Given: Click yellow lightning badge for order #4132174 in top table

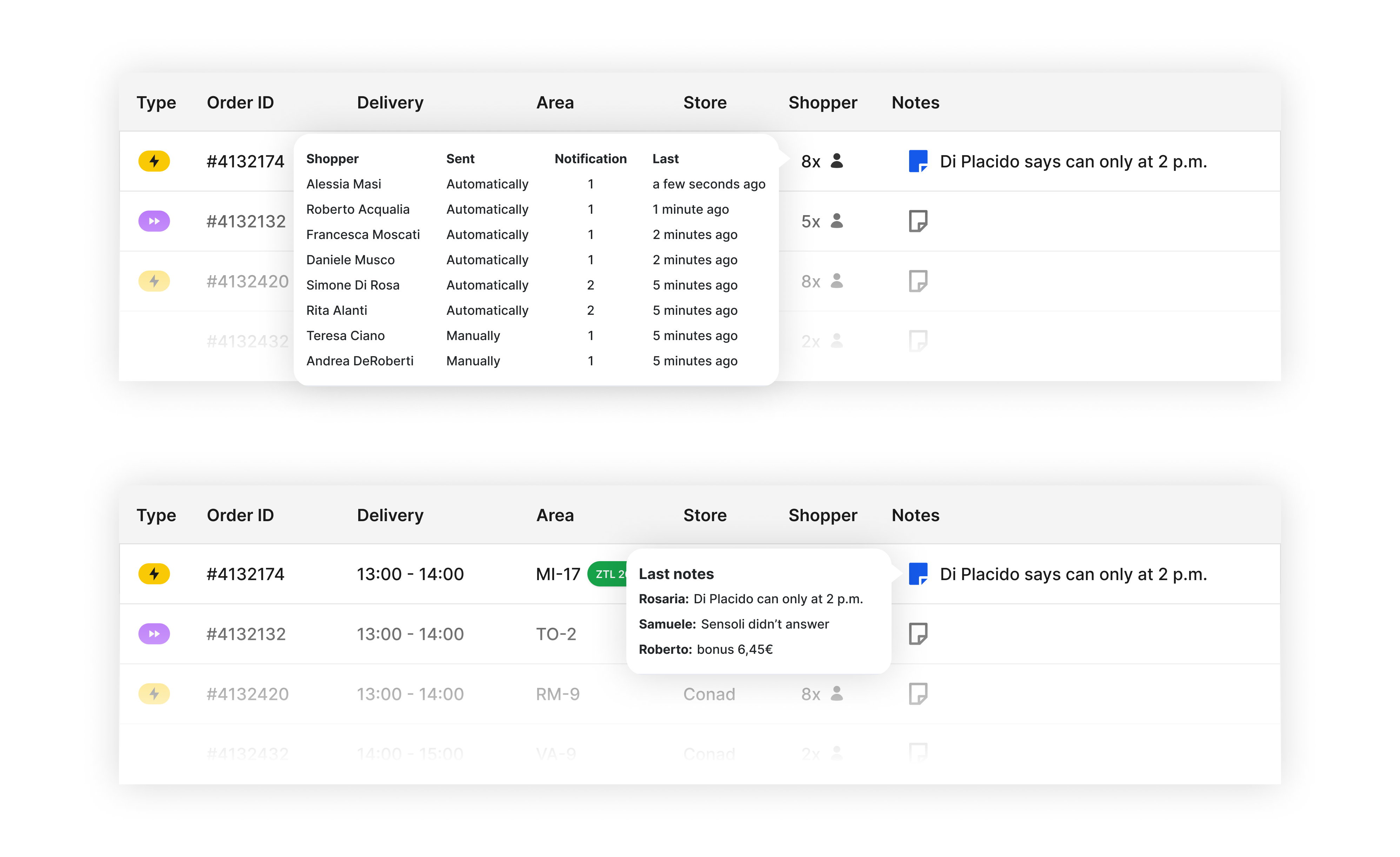Looking at the screenshot, I should pyautogui.click(x=154, y=161).
